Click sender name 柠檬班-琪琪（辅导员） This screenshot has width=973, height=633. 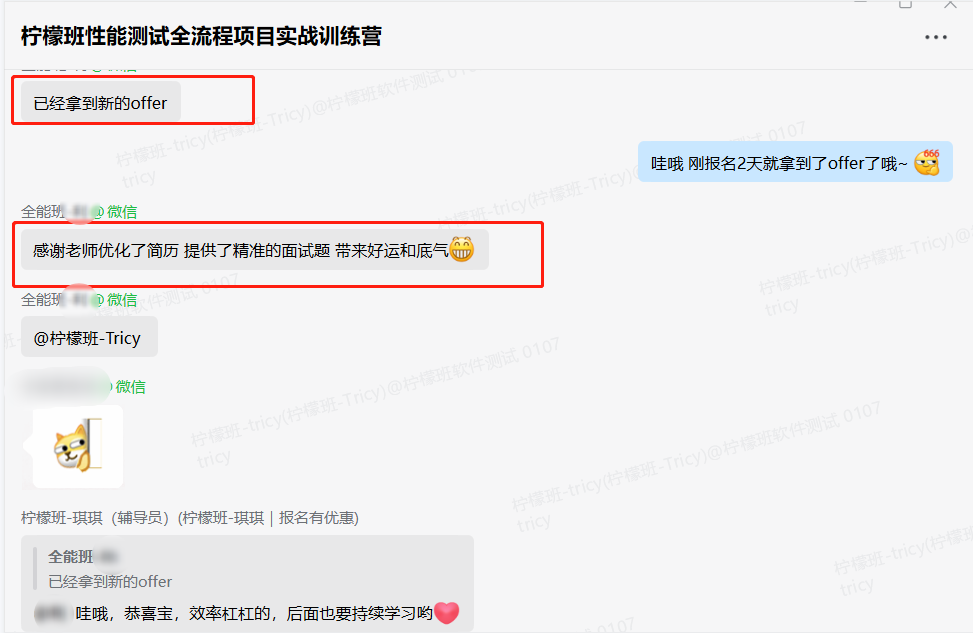pos(95,518)
